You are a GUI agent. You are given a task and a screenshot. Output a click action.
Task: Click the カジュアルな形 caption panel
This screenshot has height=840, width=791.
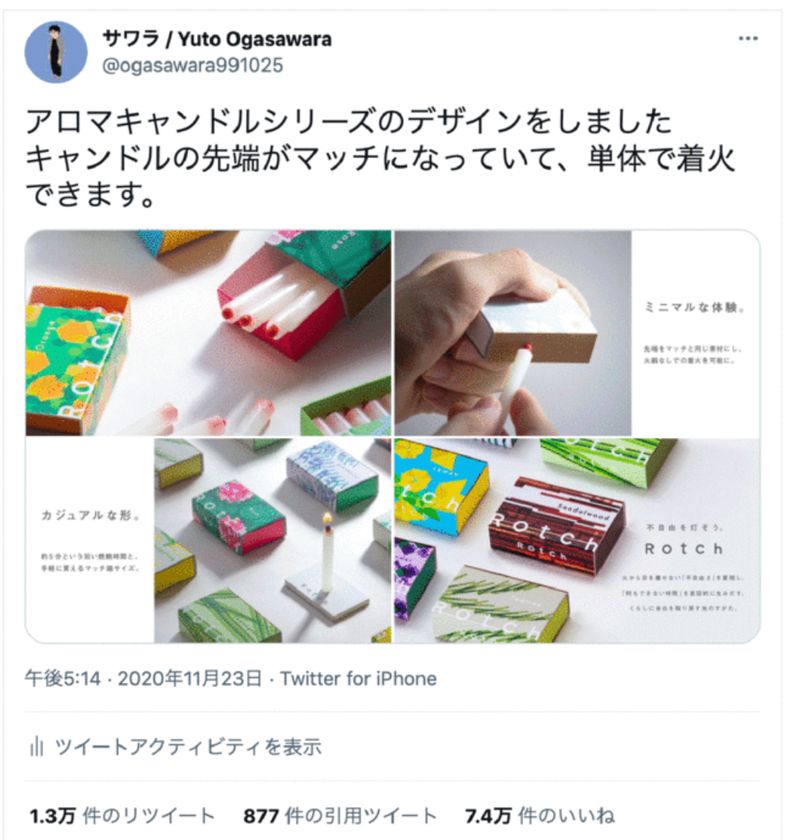click(90, 541)
